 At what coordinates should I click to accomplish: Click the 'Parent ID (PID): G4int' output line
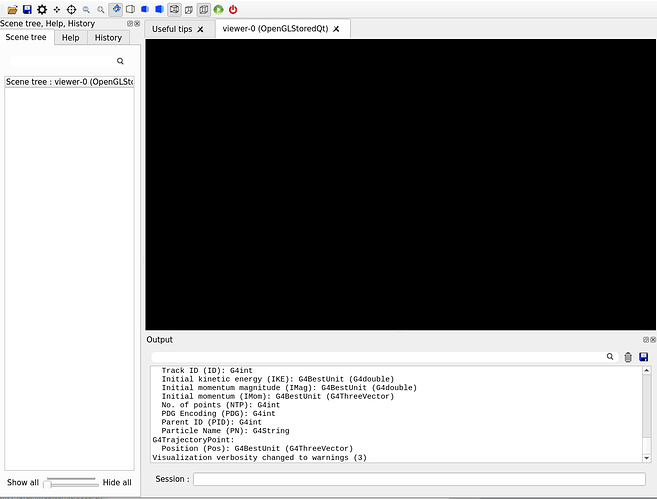point(212,422)
